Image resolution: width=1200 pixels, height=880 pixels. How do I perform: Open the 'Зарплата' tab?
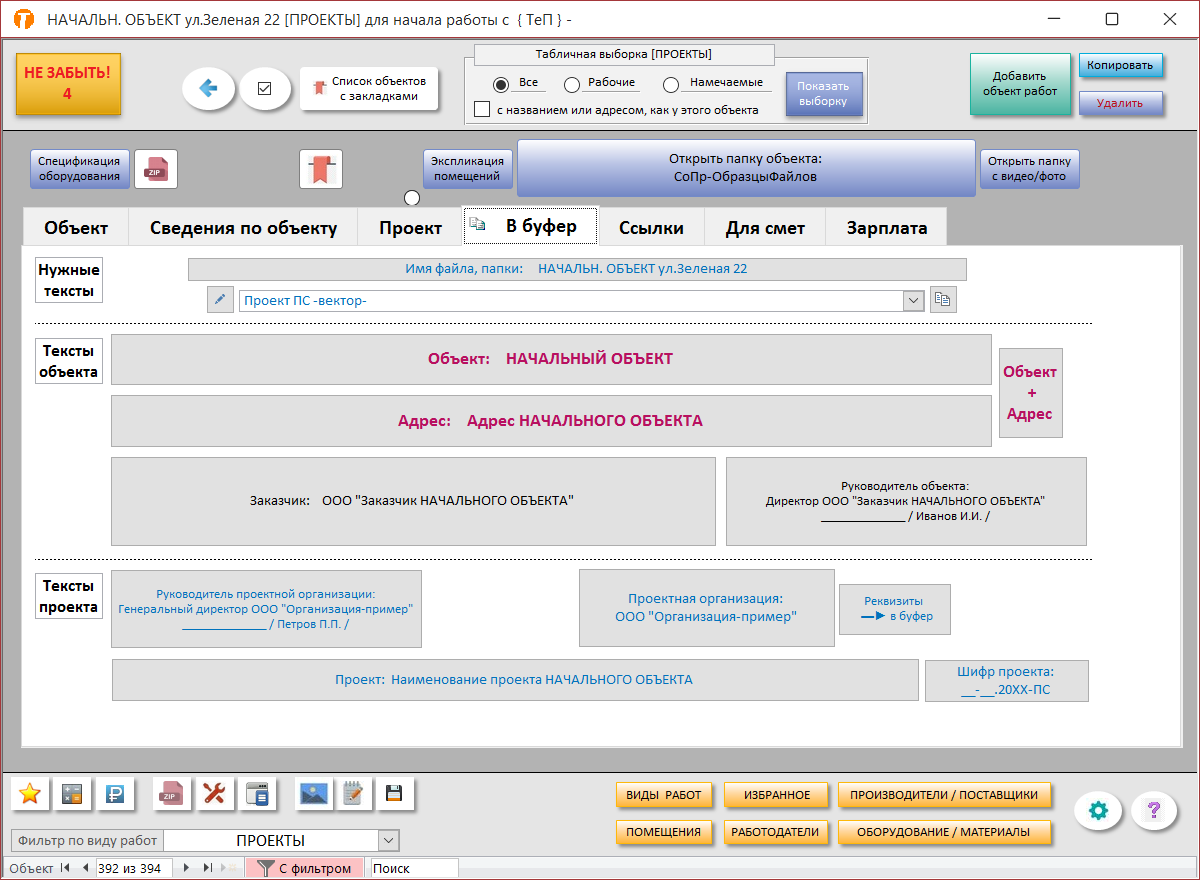coord(886,228)
